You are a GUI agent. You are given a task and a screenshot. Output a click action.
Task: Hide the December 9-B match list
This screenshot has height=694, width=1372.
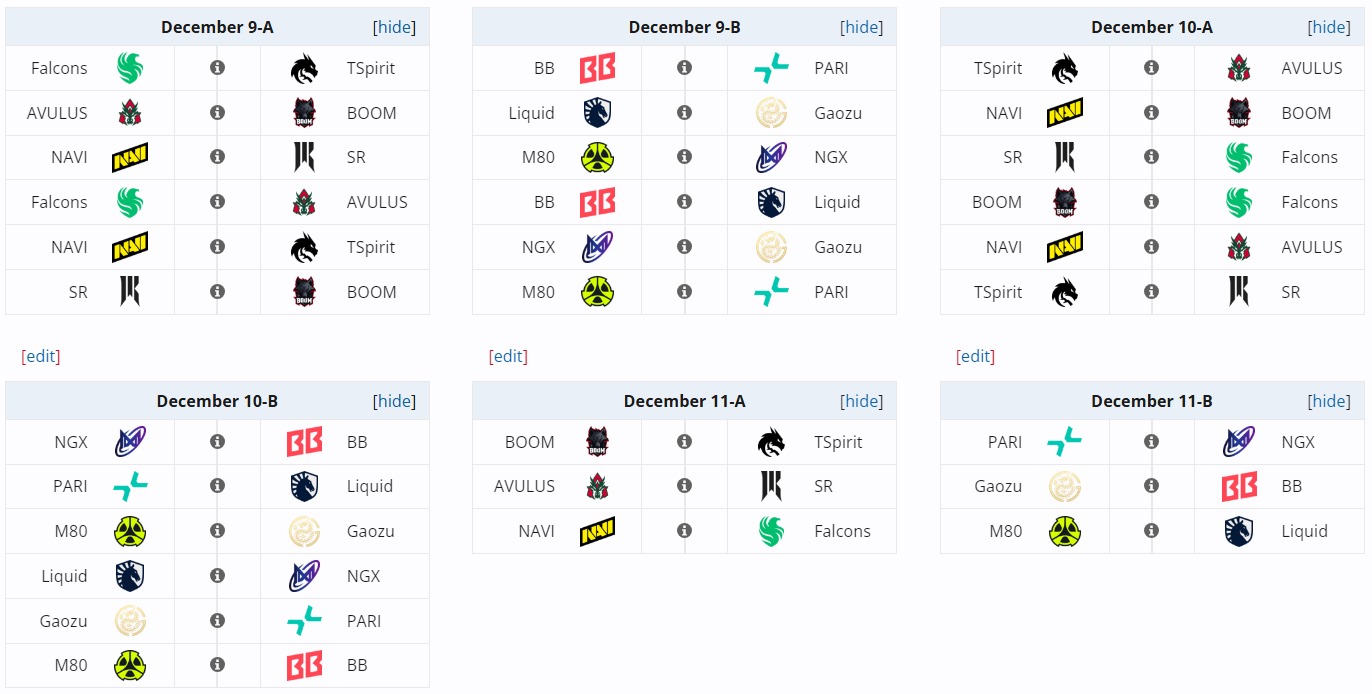pos(861,27)
